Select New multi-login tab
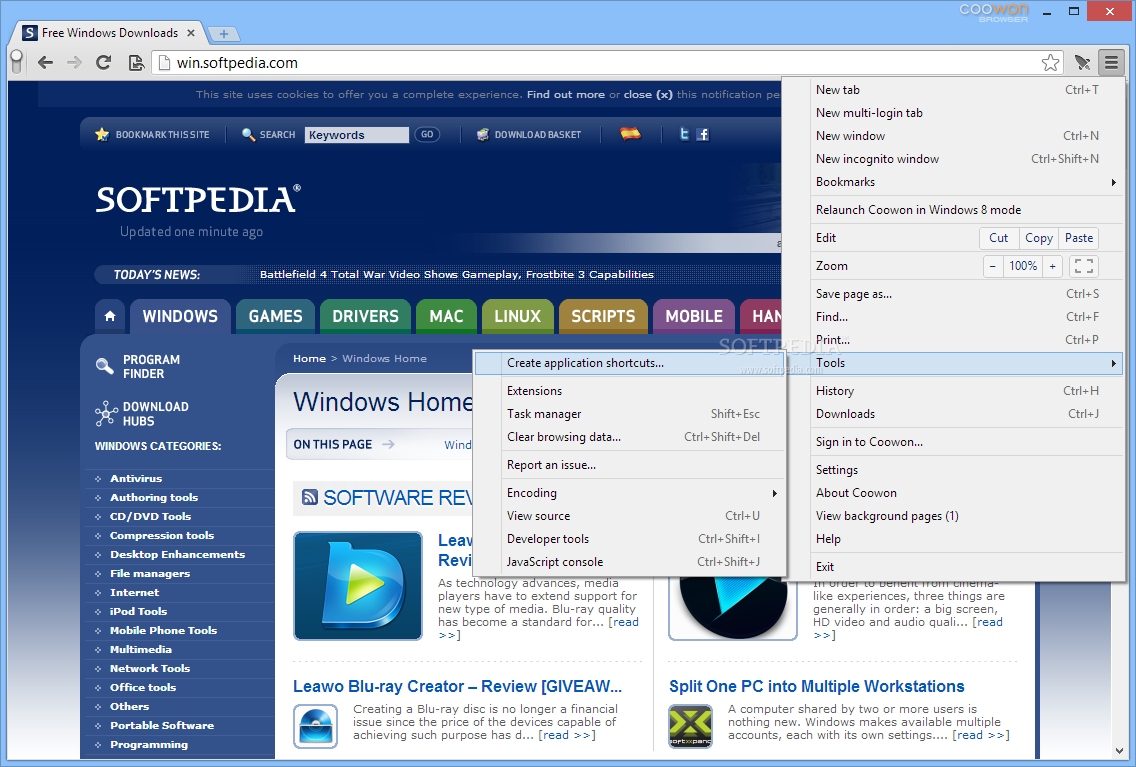This screenshot has height=767, width=1136. click(966, 113)
